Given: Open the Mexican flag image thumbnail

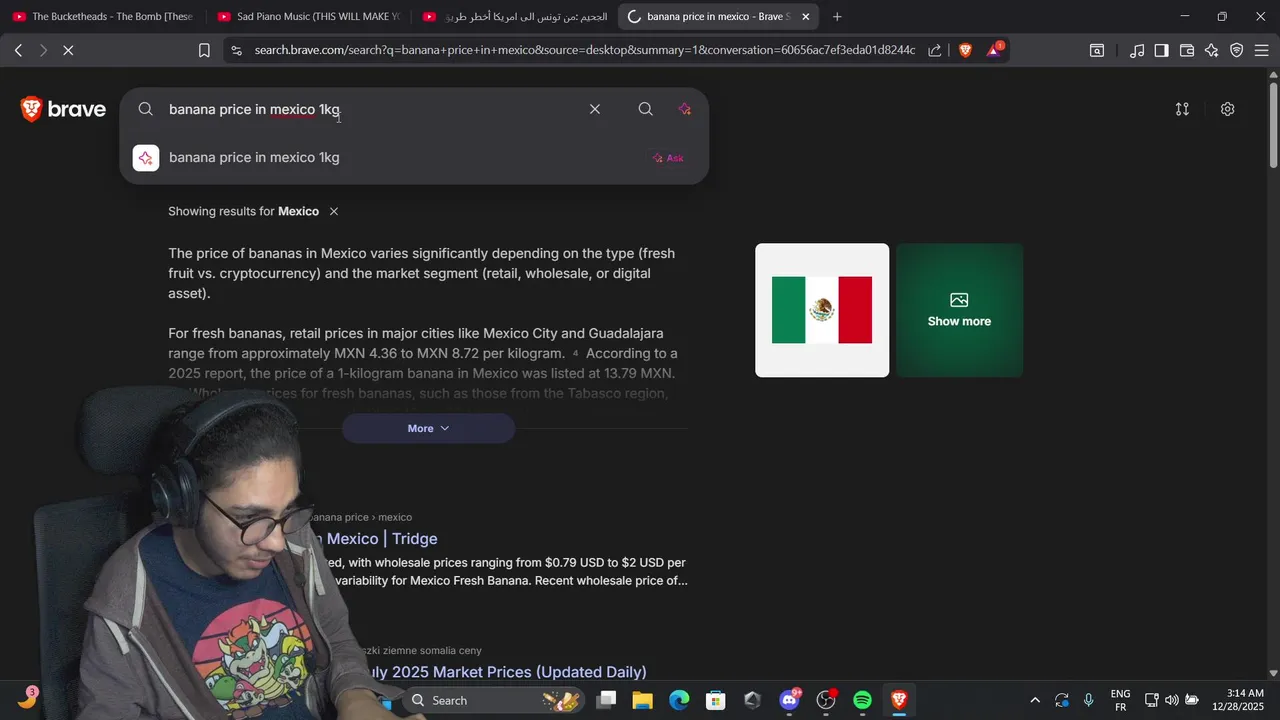Looking at the screenshot, I should click(x=822, y=310).
